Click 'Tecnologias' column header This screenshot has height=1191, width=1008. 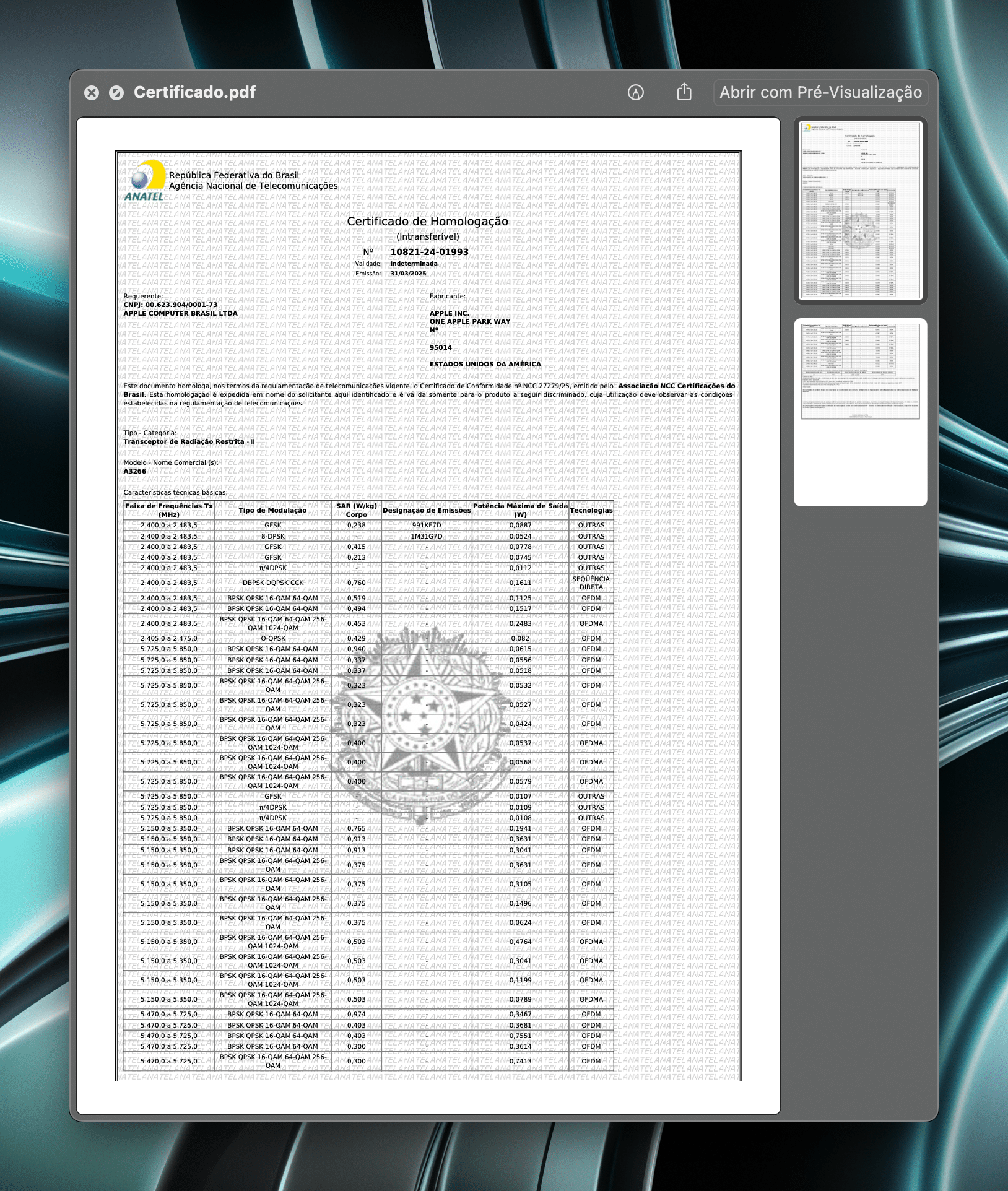(591, 510)
